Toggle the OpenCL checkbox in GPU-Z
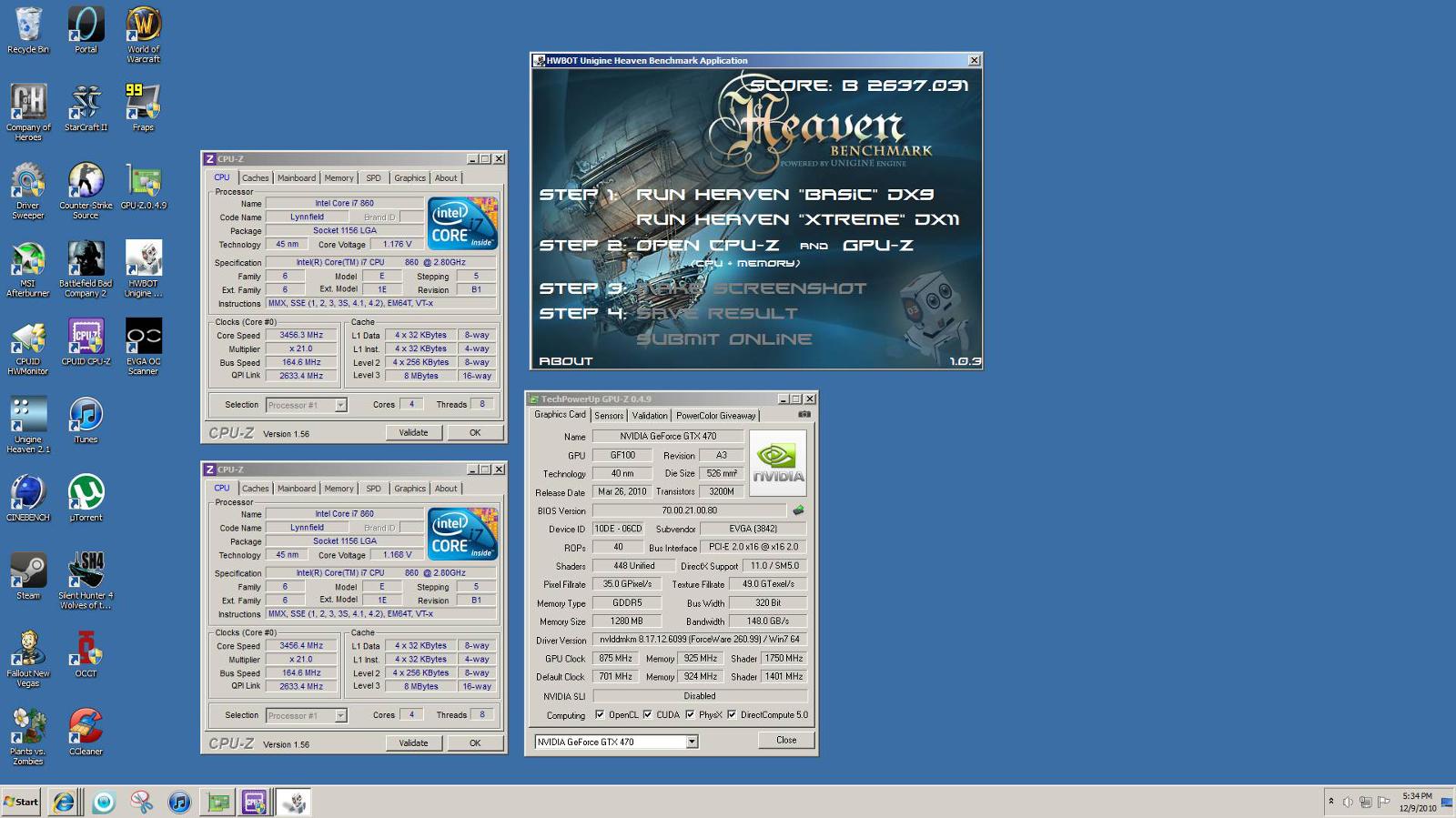The image size is (1456, 818). (x=600, y=714)
